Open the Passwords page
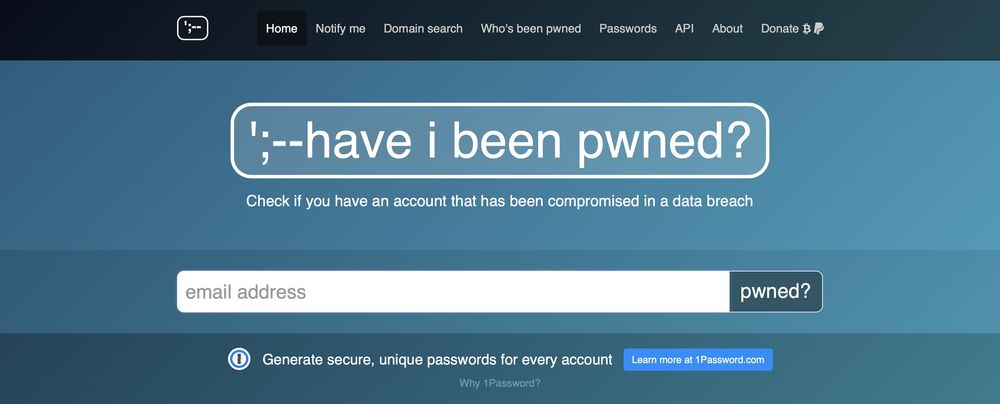This screenshot has height=404, width=1000. point(628,29)
